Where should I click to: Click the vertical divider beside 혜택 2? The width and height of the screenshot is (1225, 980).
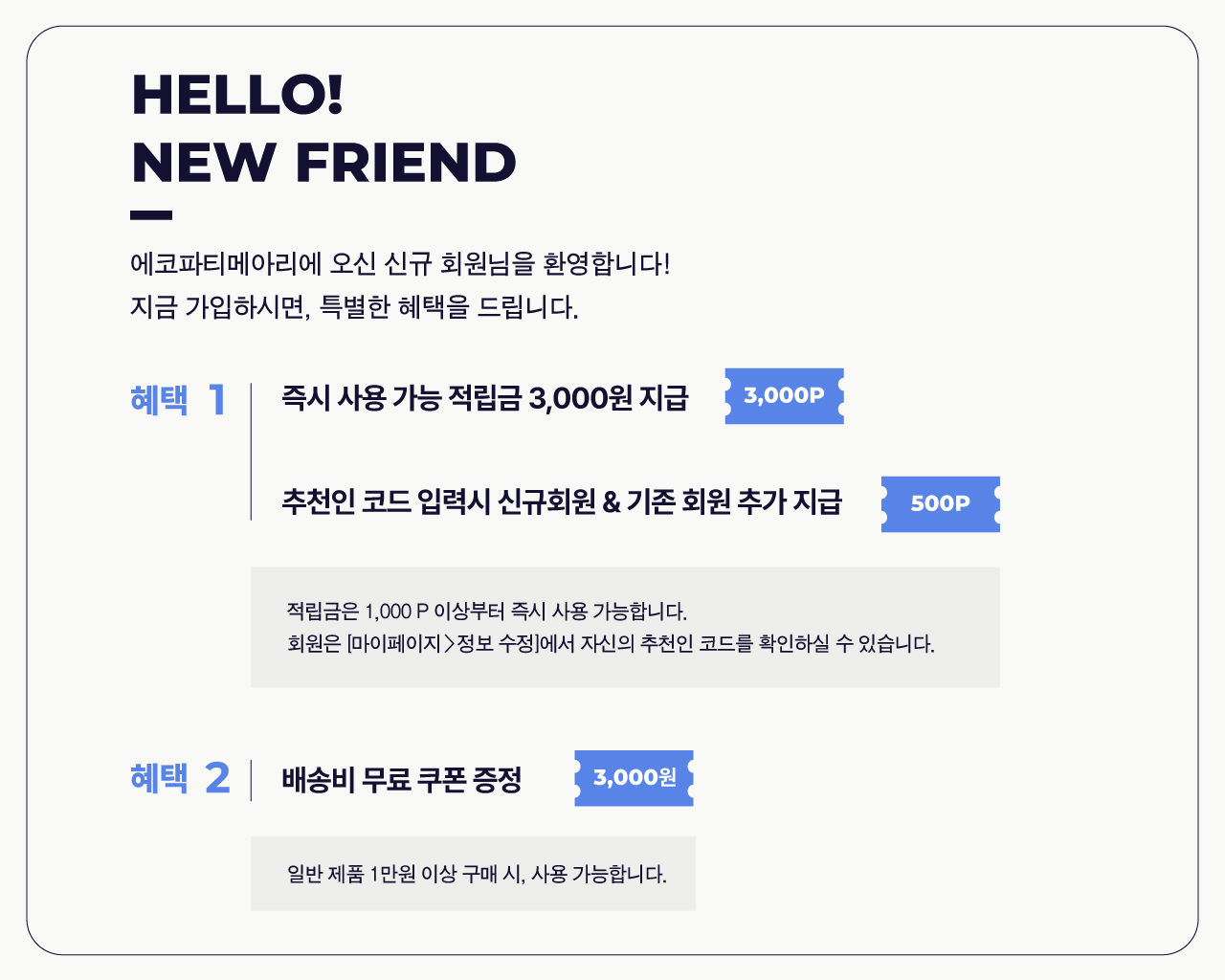251,780
